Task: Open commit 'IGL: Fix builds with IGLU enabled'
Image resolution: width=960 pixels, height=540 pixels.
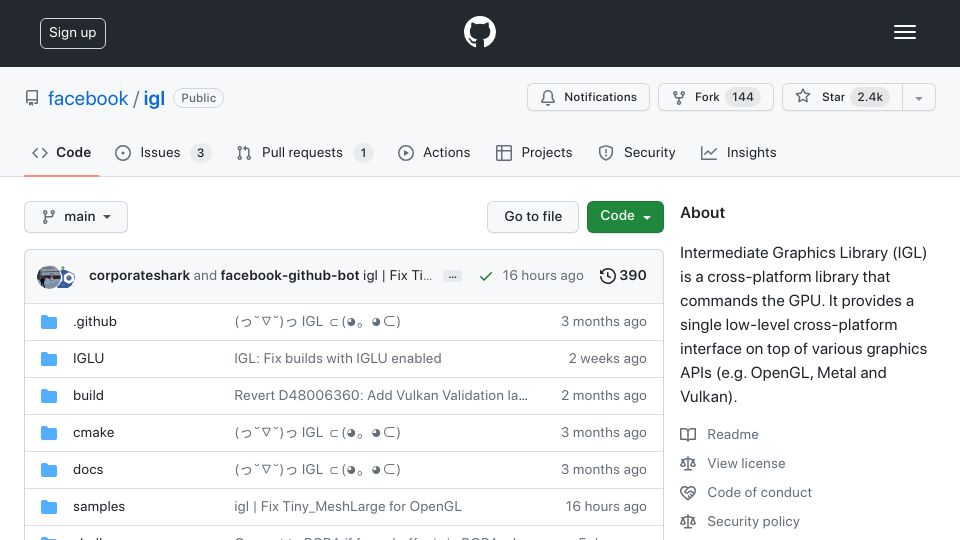Action: [x=337, y=358]
